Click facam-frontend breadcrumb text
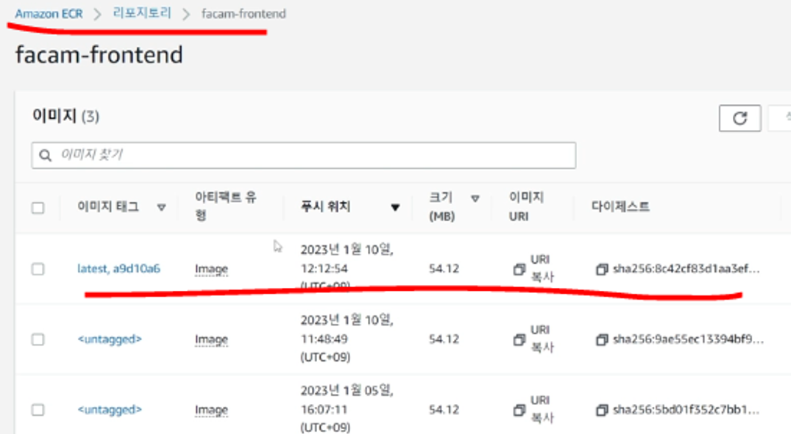The height and width of the screenshot is (434, 791). [x=244, y=14]
